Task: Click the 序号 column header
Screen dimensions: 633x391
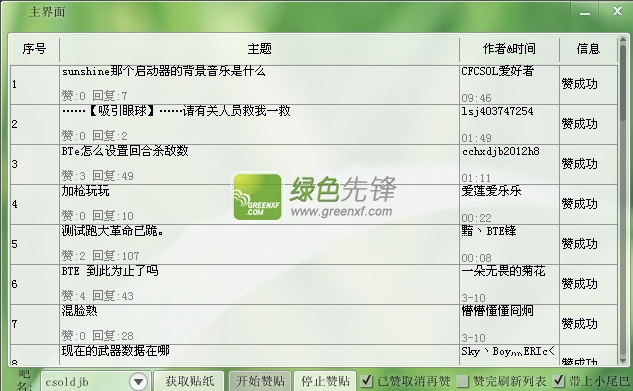Action: pyautogui.click(x=34, y=49)
